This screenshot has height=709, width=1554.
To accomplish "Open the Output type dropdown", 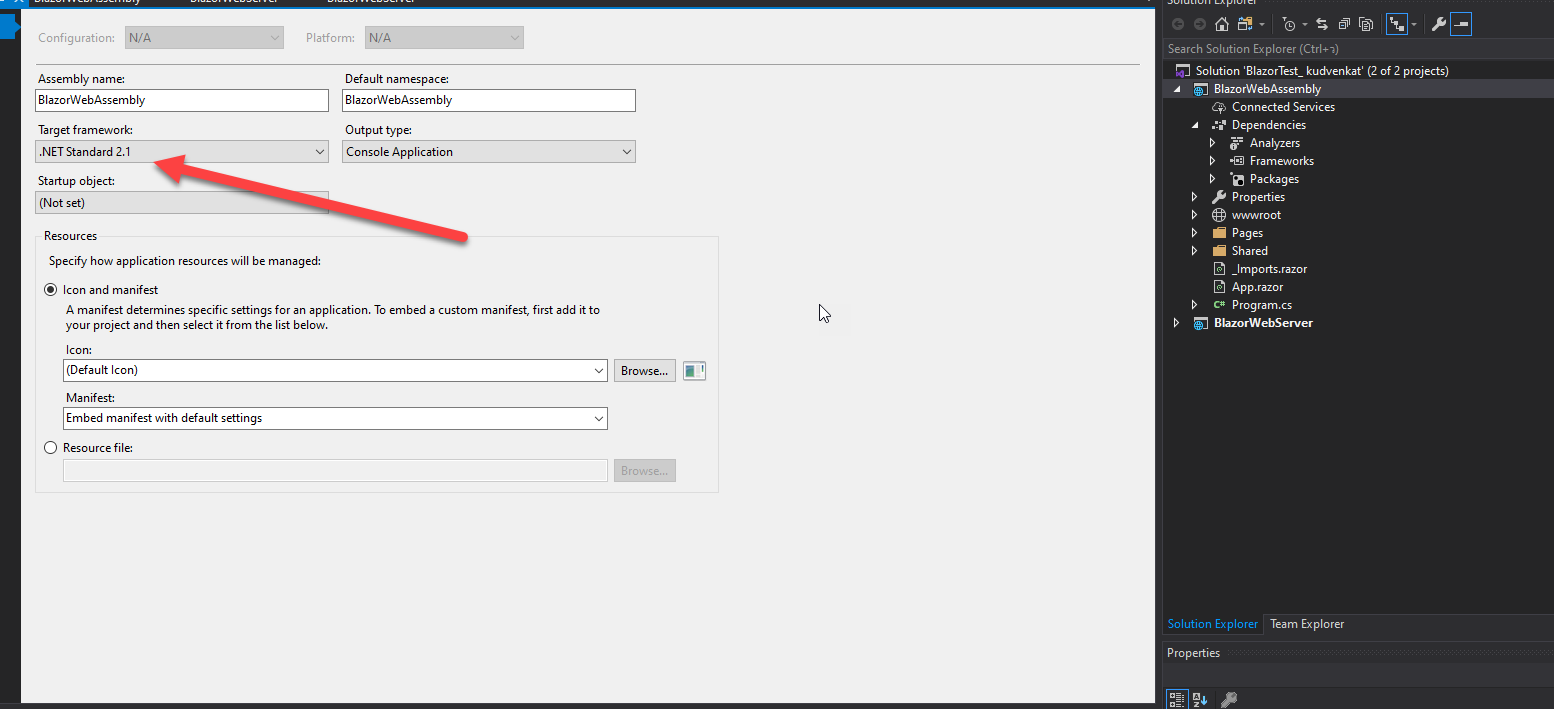I will 625,151.
